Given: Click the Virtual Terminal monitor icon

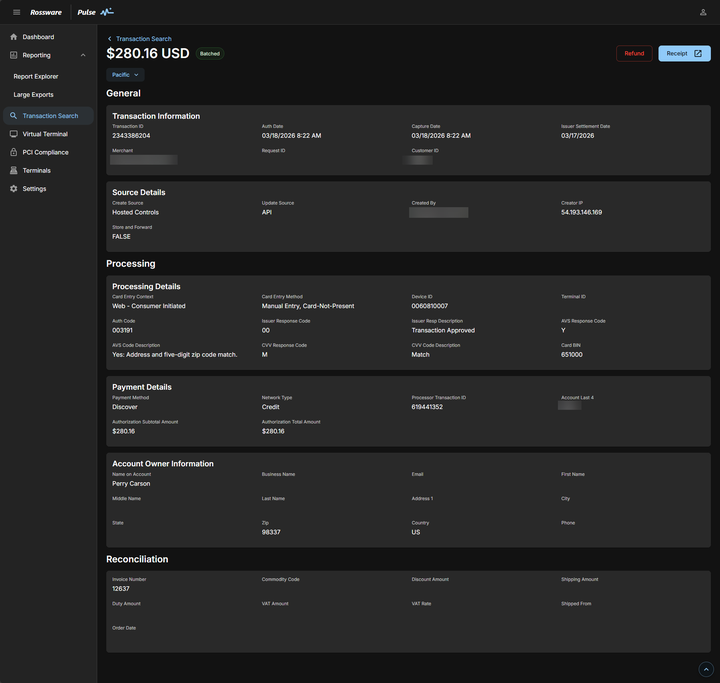Looking at the screenshot, I should coord(13,133).
